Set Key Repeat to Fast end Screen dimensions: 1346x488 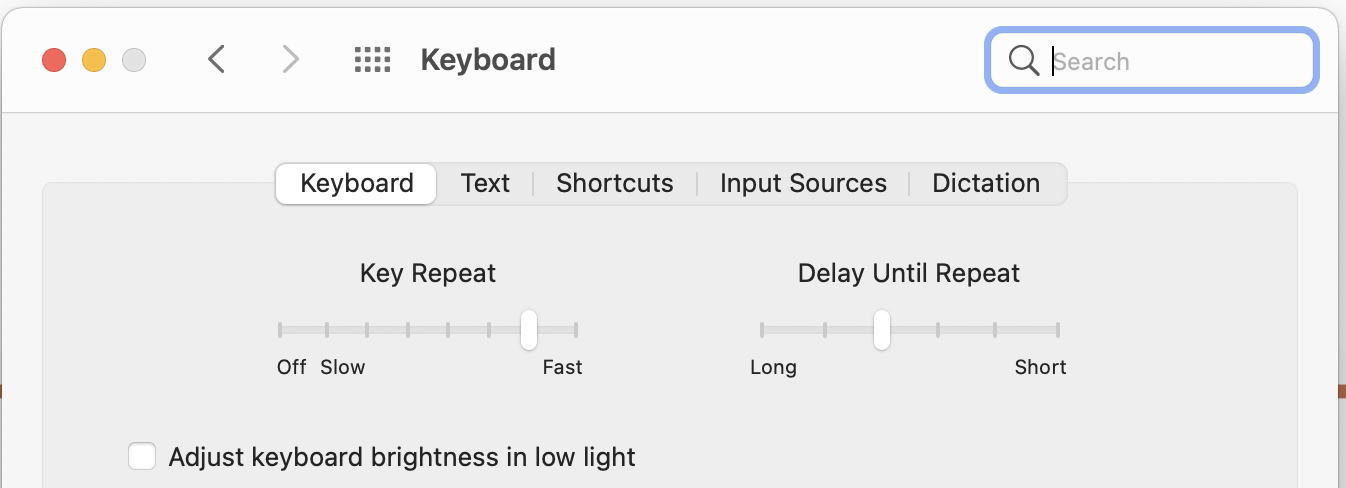576,330
